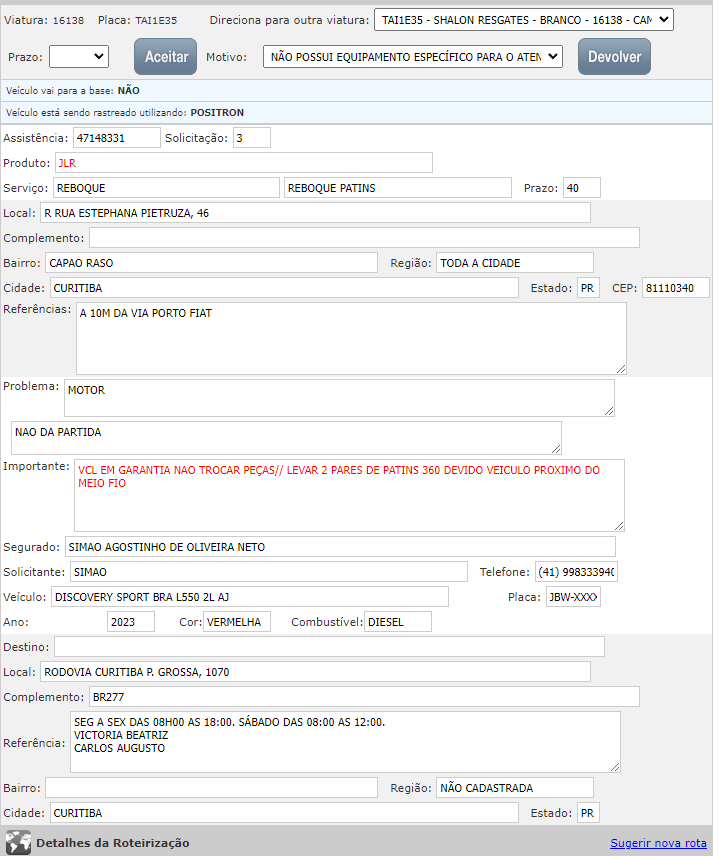Click the Referências text area
The width and height of the screenshot is (718, 856).
pyautogui.click(x=350, y=338)
